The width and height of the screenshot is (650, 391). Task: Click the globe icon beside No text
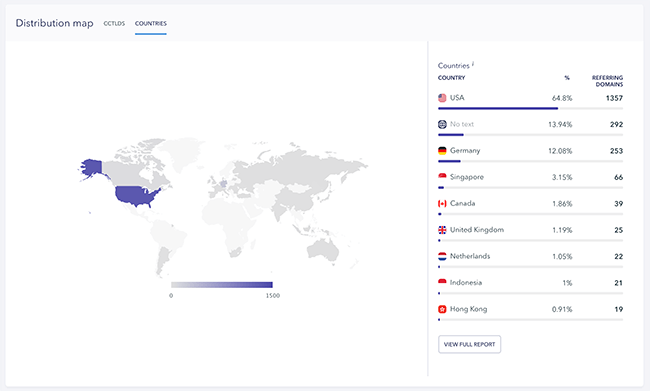(442, 124)
